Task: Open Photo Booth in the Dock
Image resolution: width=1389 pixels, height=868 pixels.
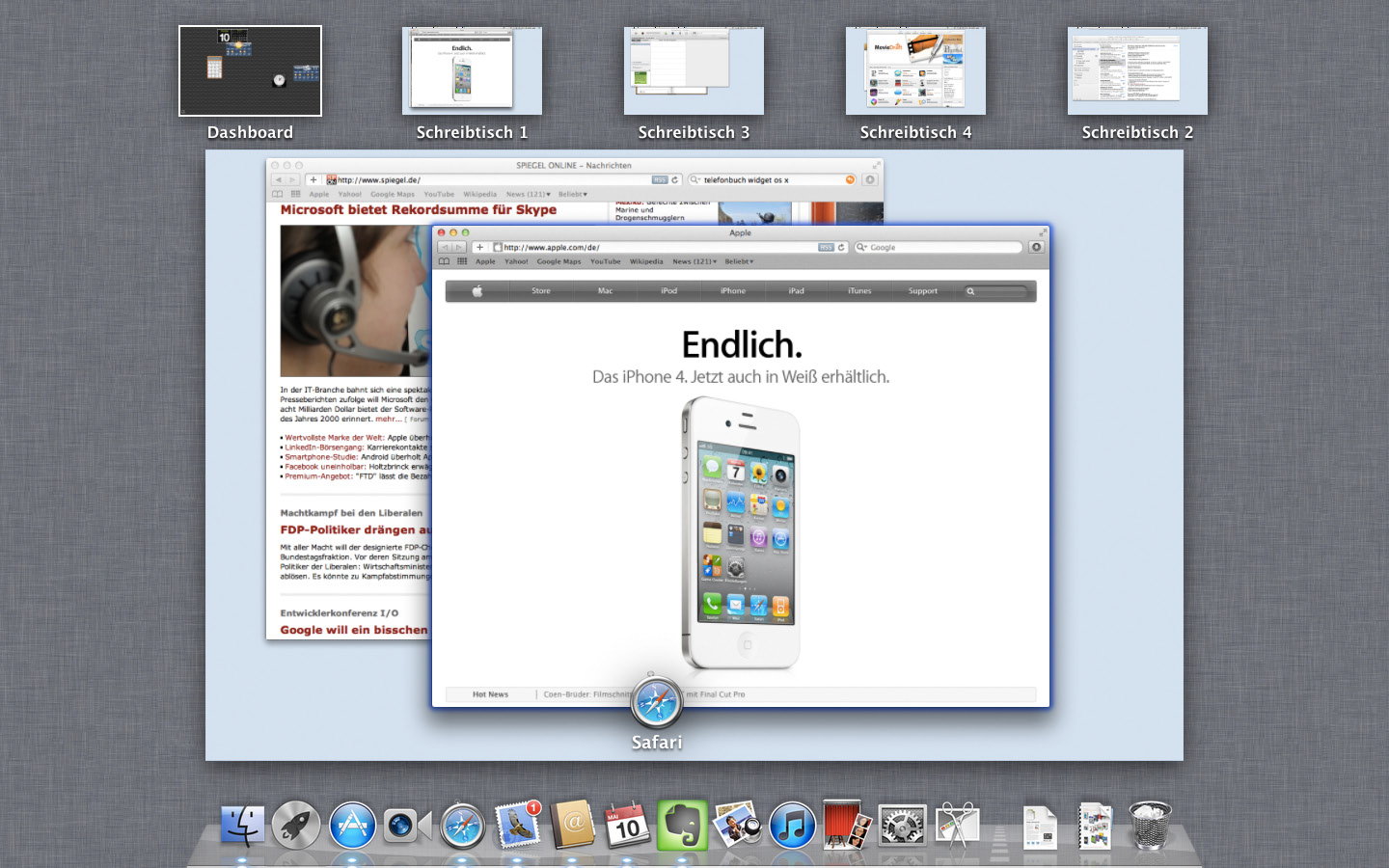Action: [x=847, y=825]
